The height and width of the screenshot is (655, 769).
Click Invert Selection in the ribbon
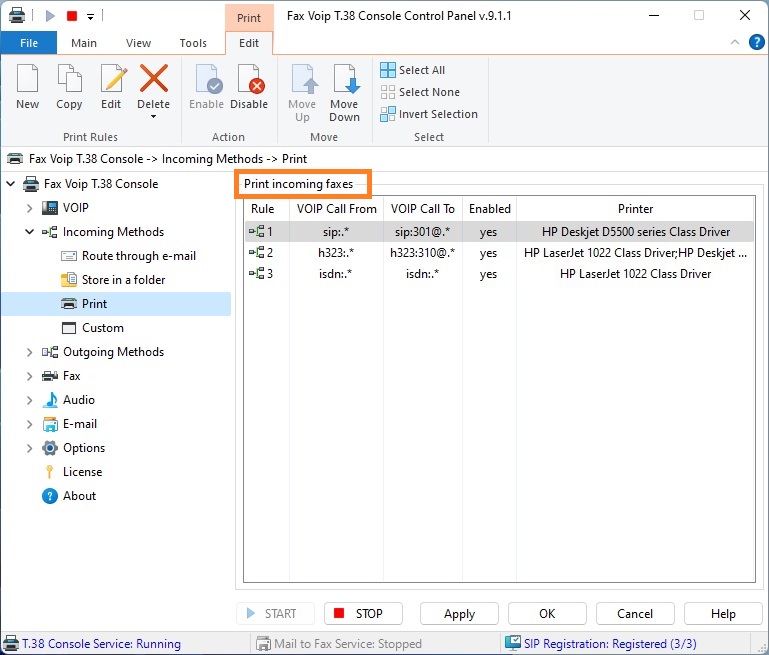[429, 114]
